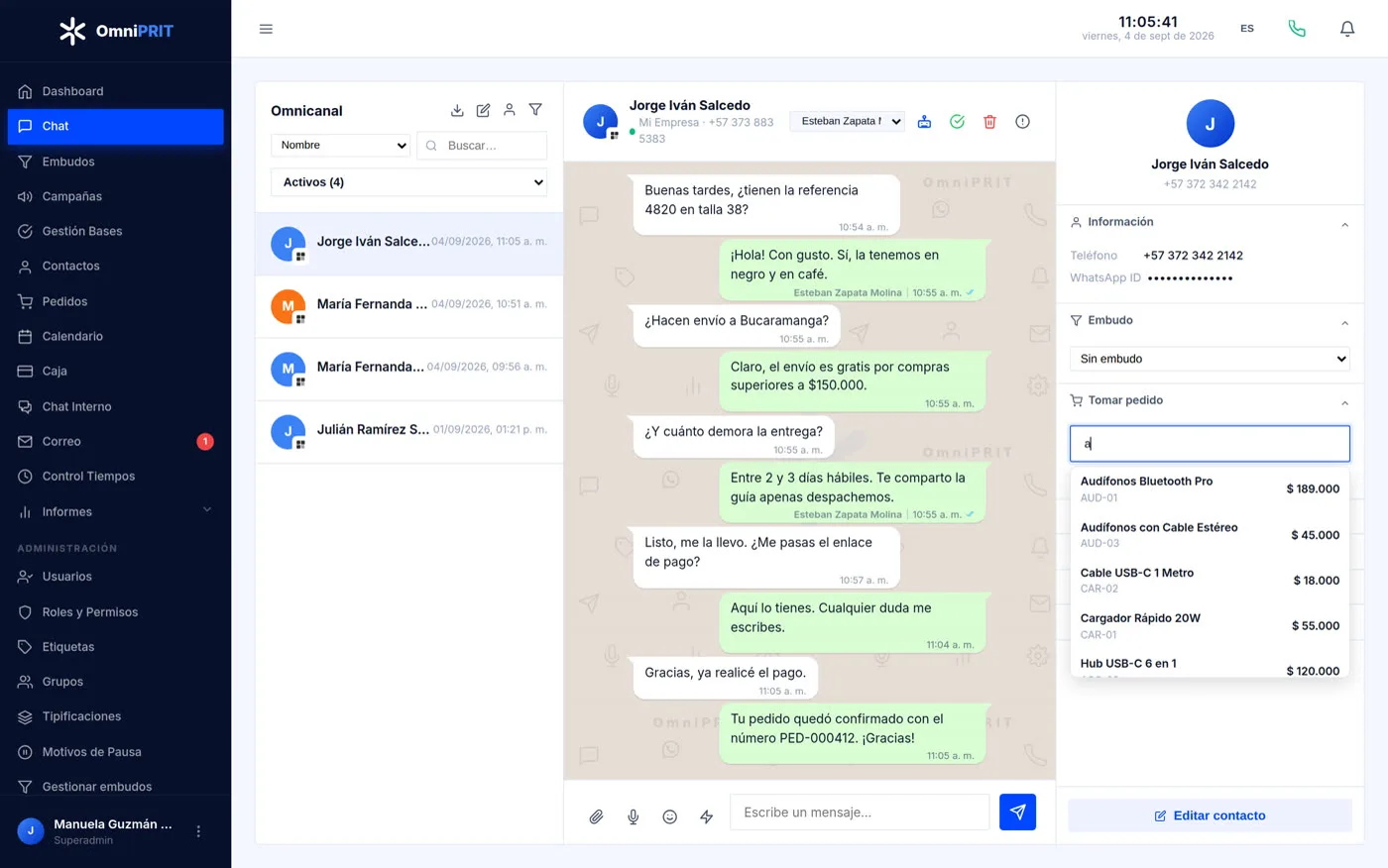The image size is (1388, 868).
Task: Click the paperclip attachment icon
Action: (596, 816)
